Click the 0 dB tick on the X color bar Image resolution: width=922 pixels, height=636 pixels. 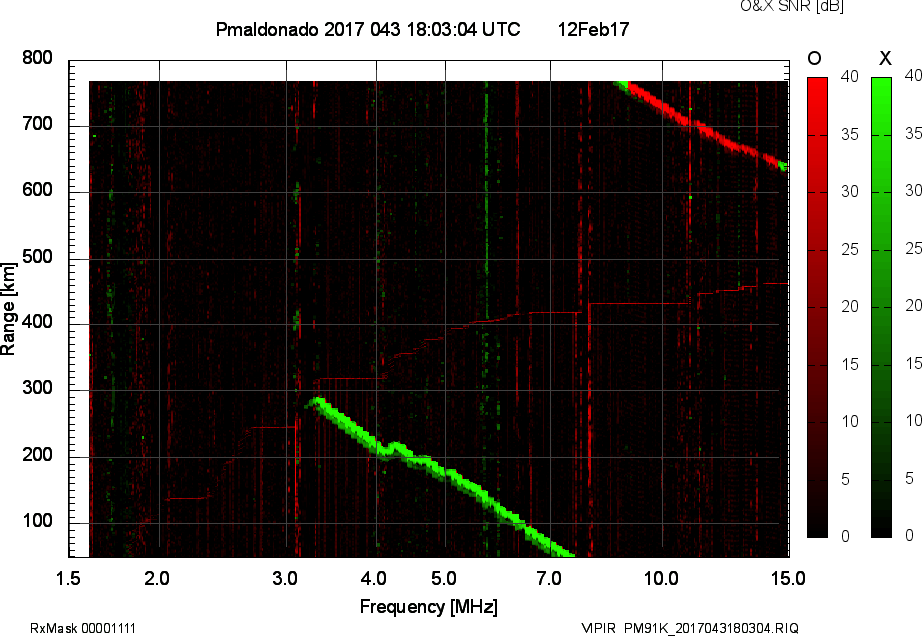(909, 535)
